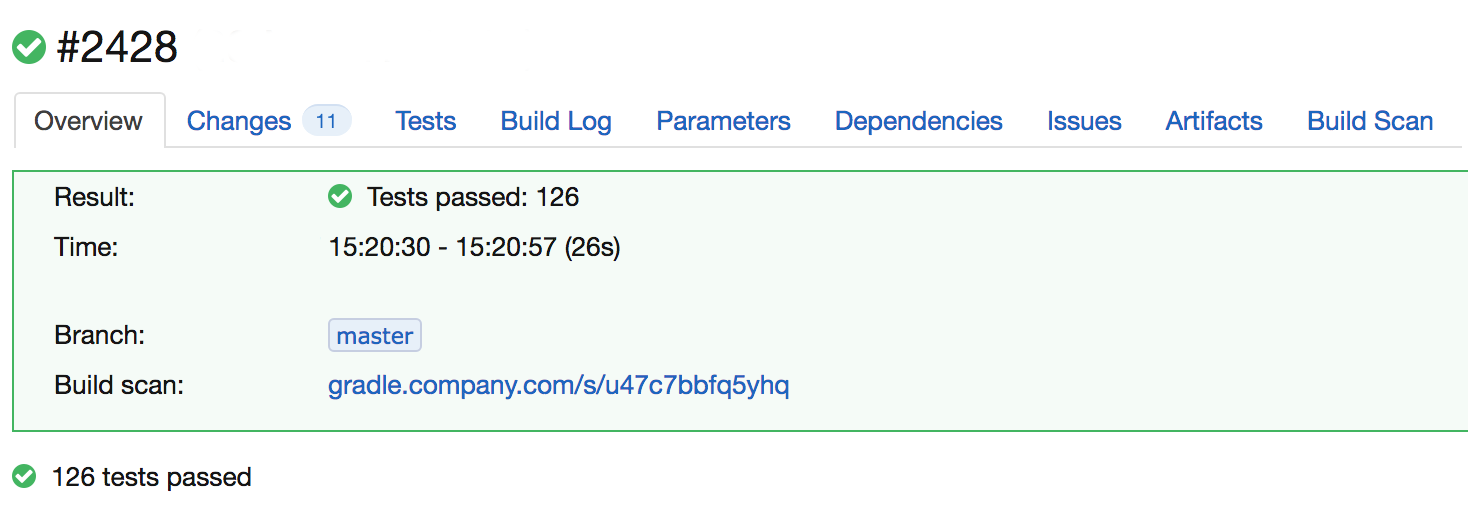Open the Artifacts tab
The width and height of the screenshot is (1468, 516).
1214,121
